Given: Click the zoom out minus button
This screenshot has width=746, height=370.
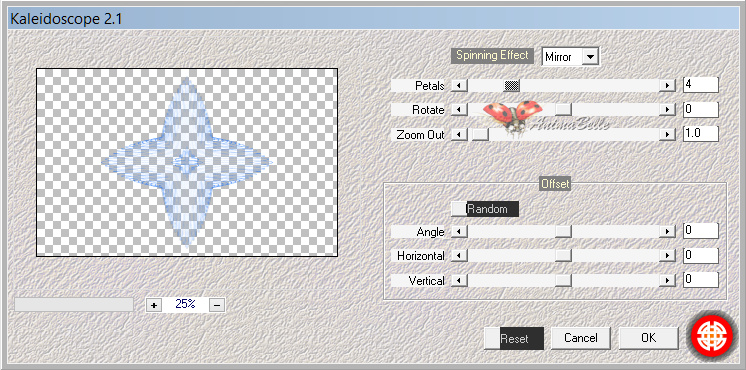Looking at the screenshot, I should 217,305.
